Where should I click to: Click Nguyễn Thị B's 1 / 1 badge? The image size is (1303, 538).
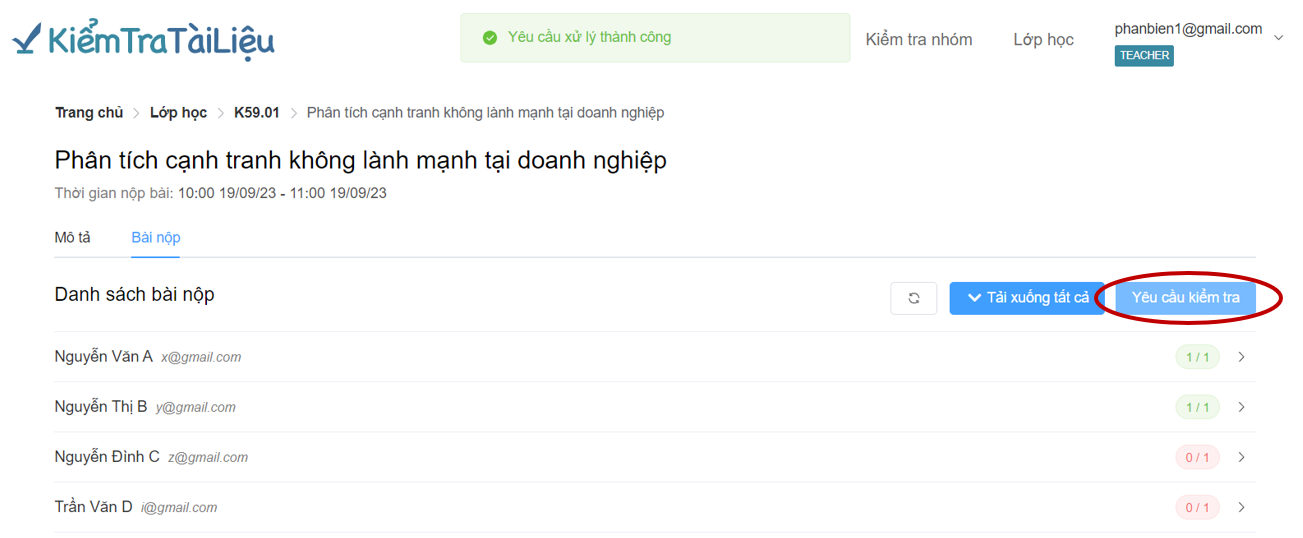tap(1197, 407)
